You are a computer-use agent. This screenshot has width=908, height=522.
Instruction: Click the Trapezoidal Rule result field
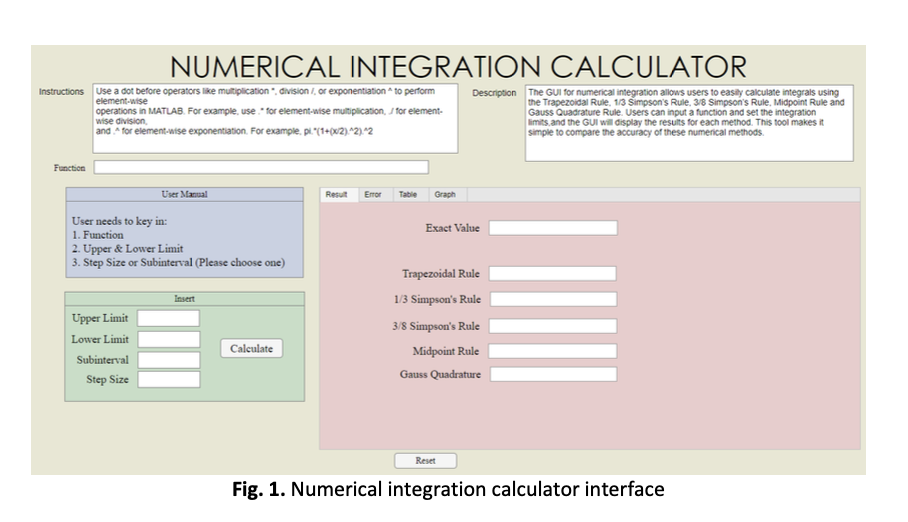pyautogui.click(x=553, y=274)
